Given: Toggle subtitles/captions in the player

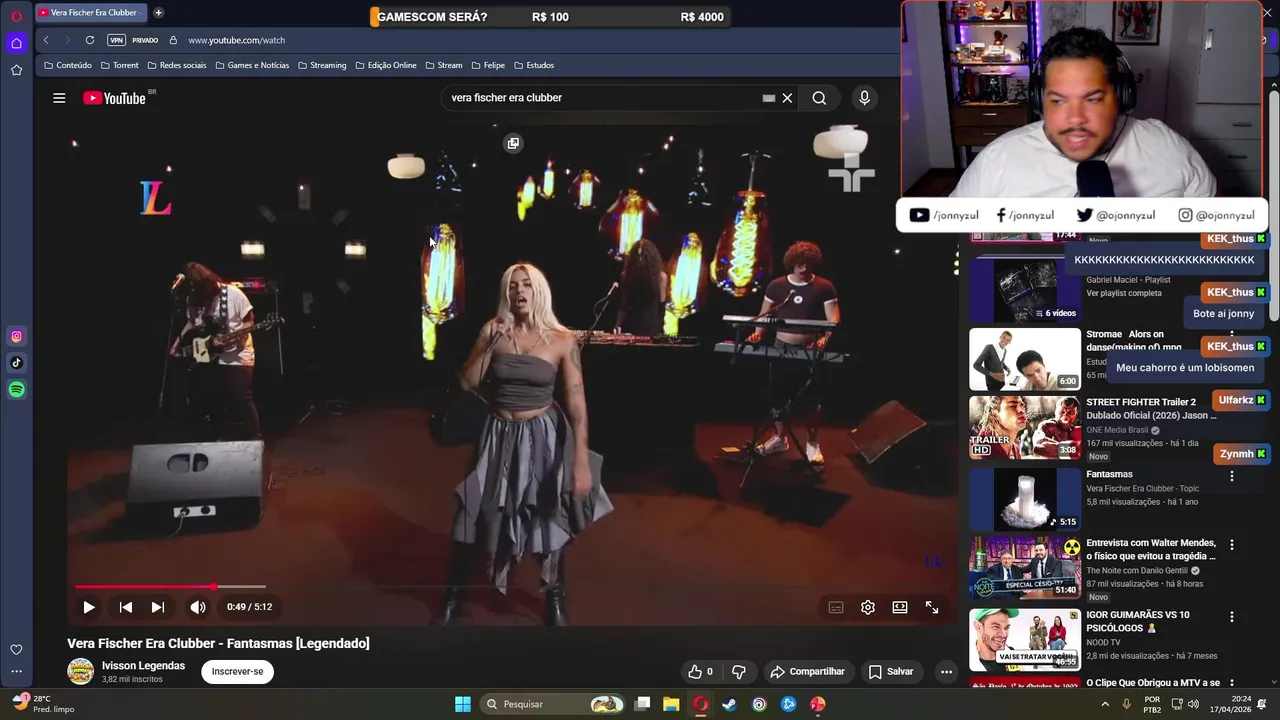Looking at the screenshot, I should pos(836,607).
